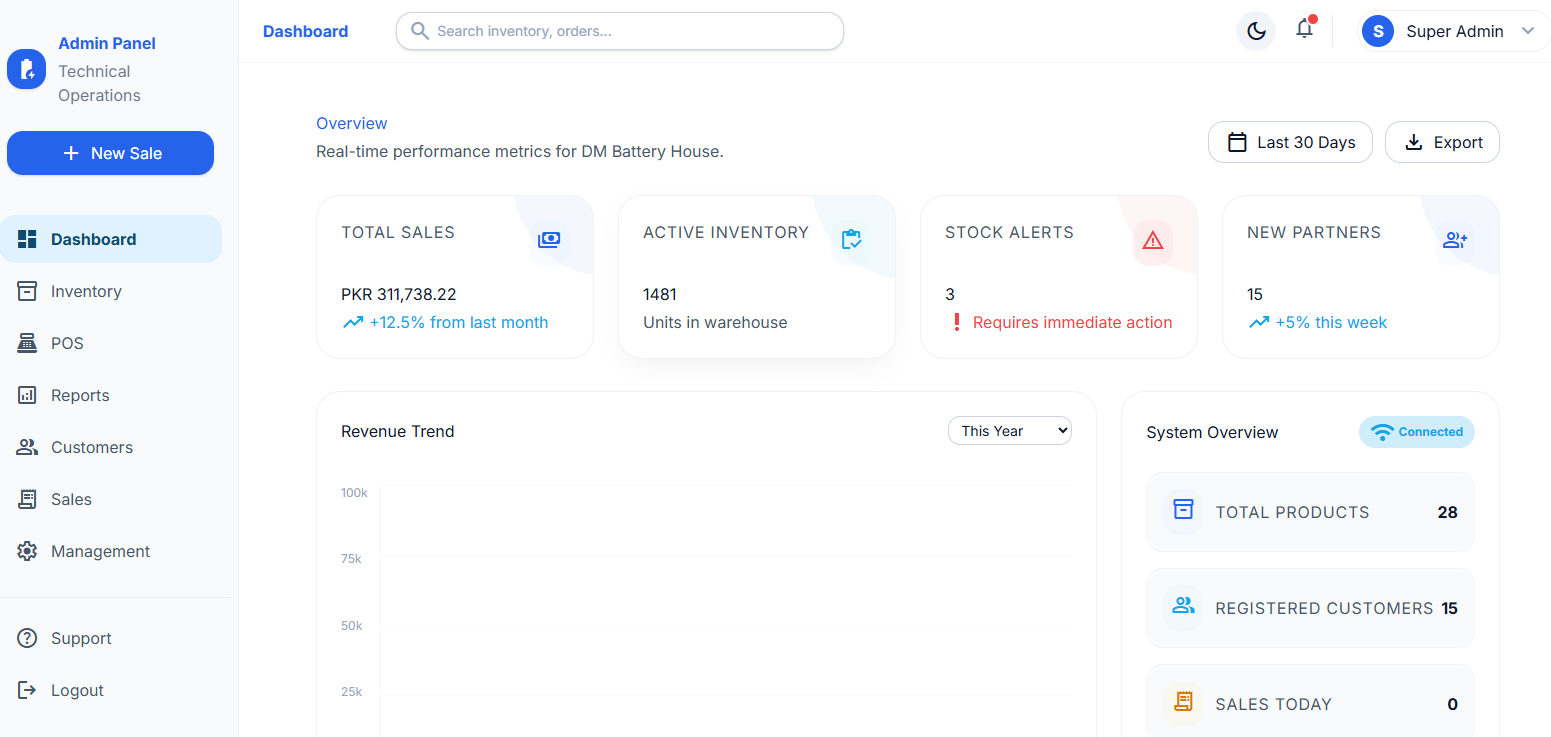Go to Inventory in the sidebar
The height and width of the screenshot is (737, 1551).
pyautogui.click(x=111, y=291)
